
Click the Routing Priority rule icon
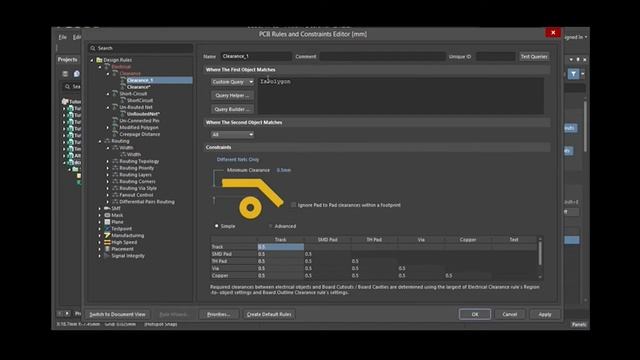[x=115, y=168]
